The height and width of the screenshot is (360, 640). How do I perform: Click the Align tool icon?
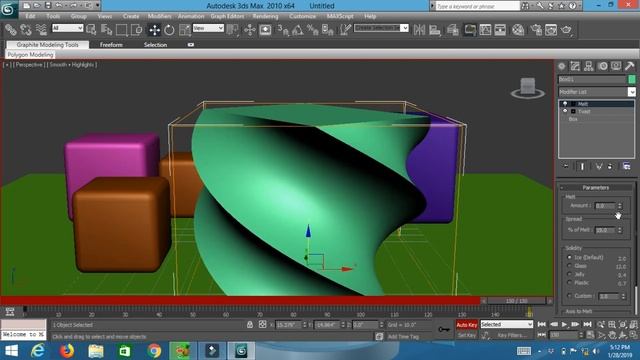435,30
